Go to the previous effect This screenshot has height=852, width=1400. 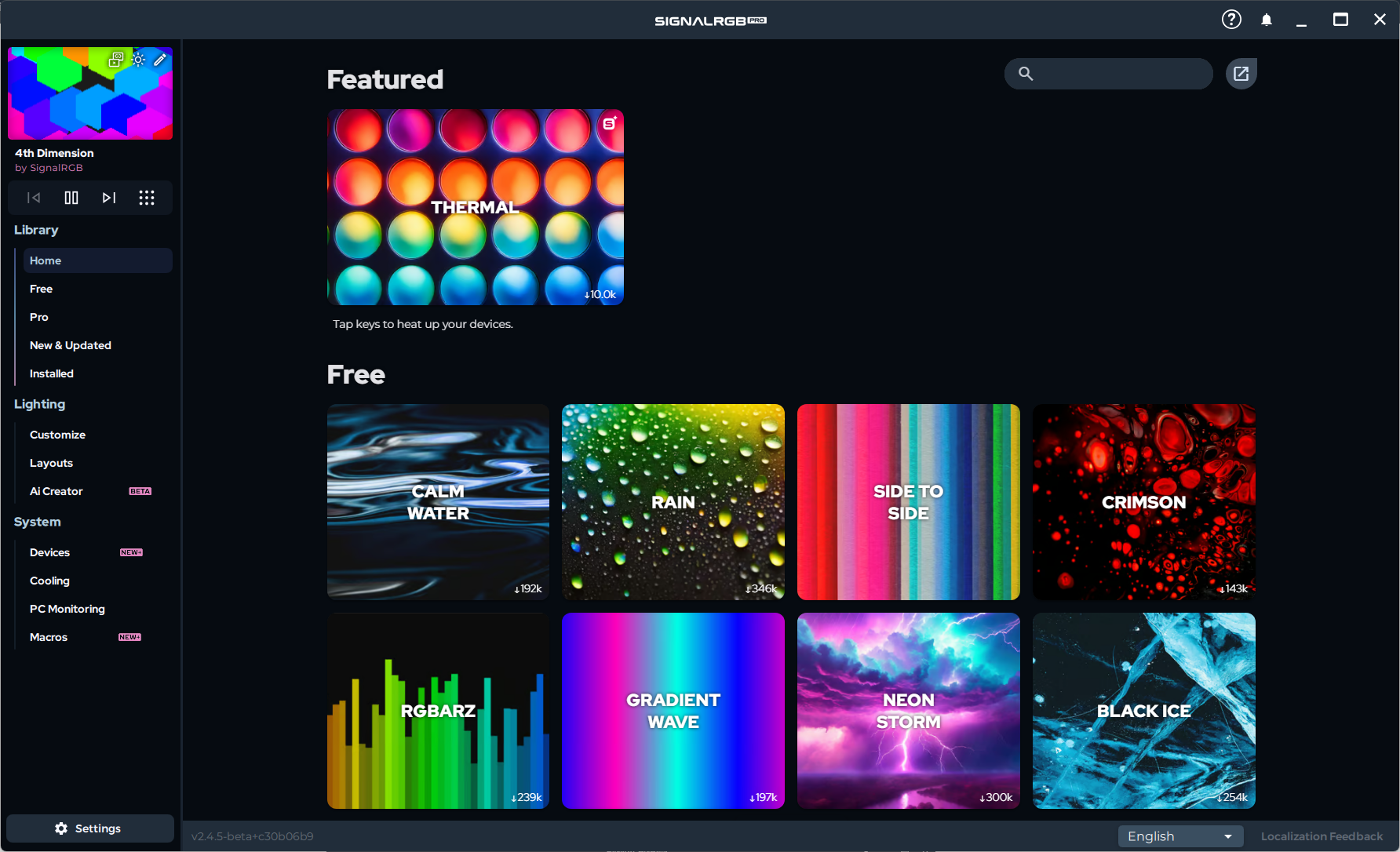[x=34, y=198]
